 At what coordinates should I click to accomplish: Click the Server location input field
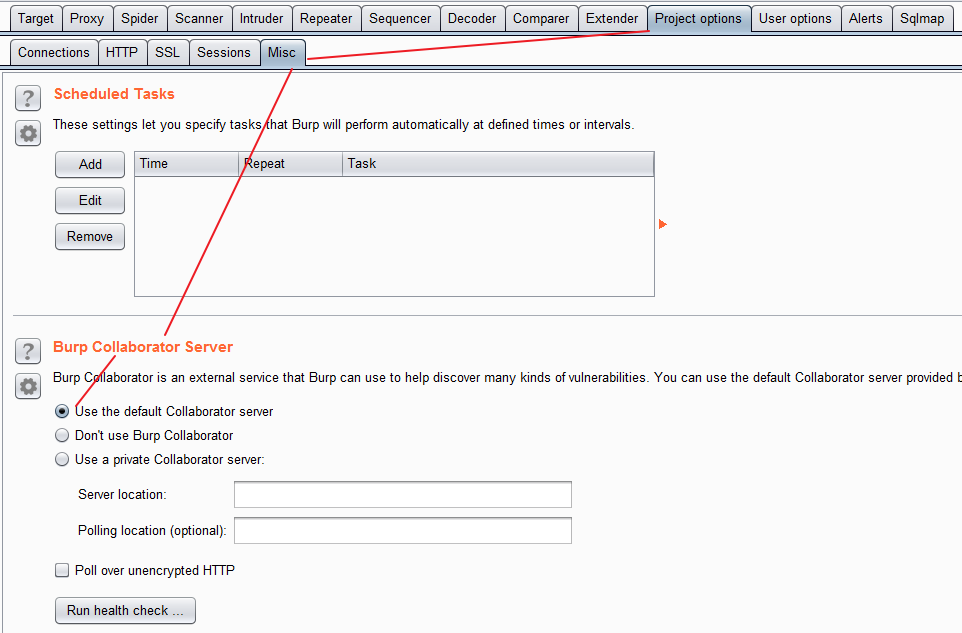coord(403,494)
